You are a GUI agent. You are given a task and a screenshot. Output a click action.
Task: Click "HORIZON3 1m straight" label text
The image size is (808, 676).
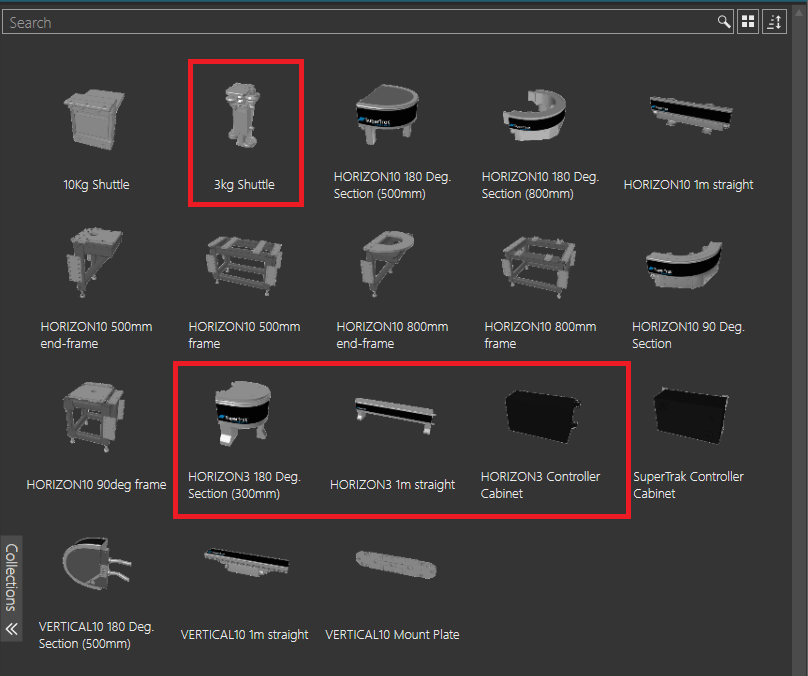392,484
